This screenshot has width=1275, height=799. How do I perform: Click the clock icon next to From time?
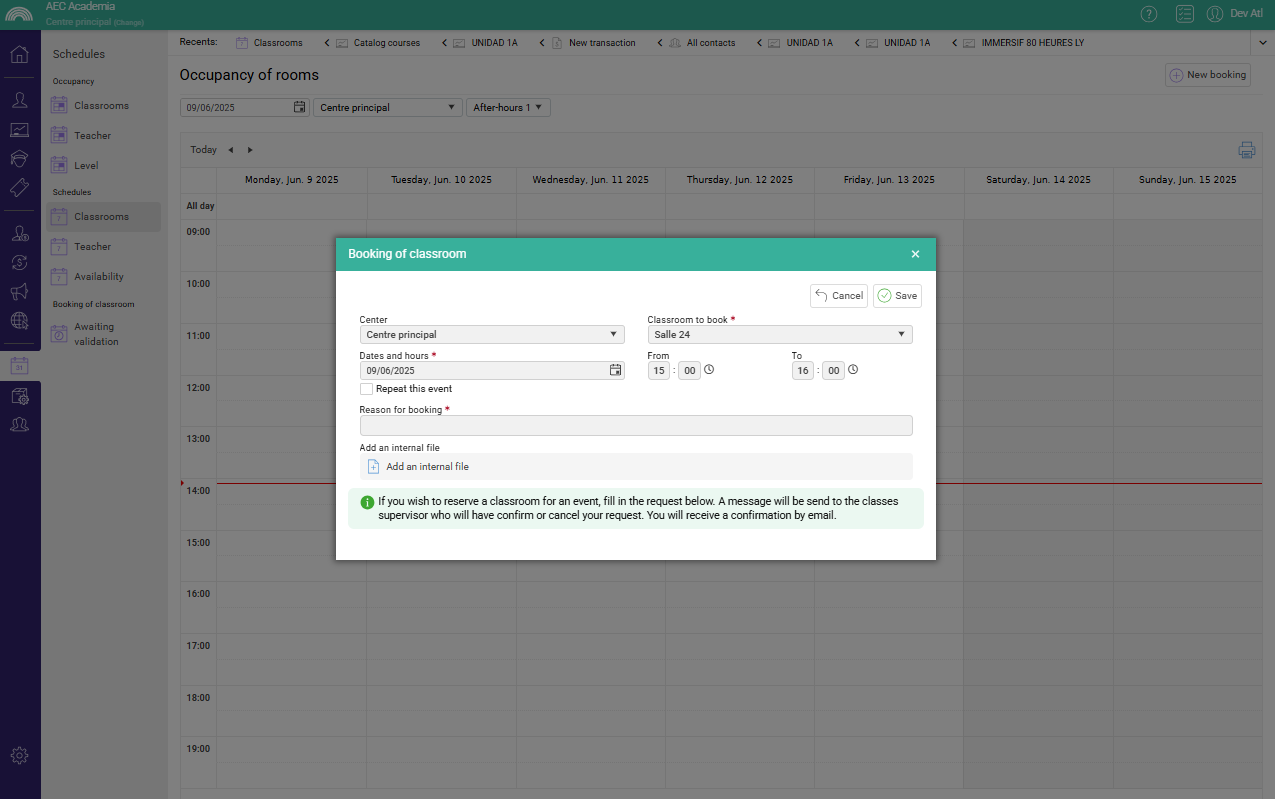click(709, 370)
